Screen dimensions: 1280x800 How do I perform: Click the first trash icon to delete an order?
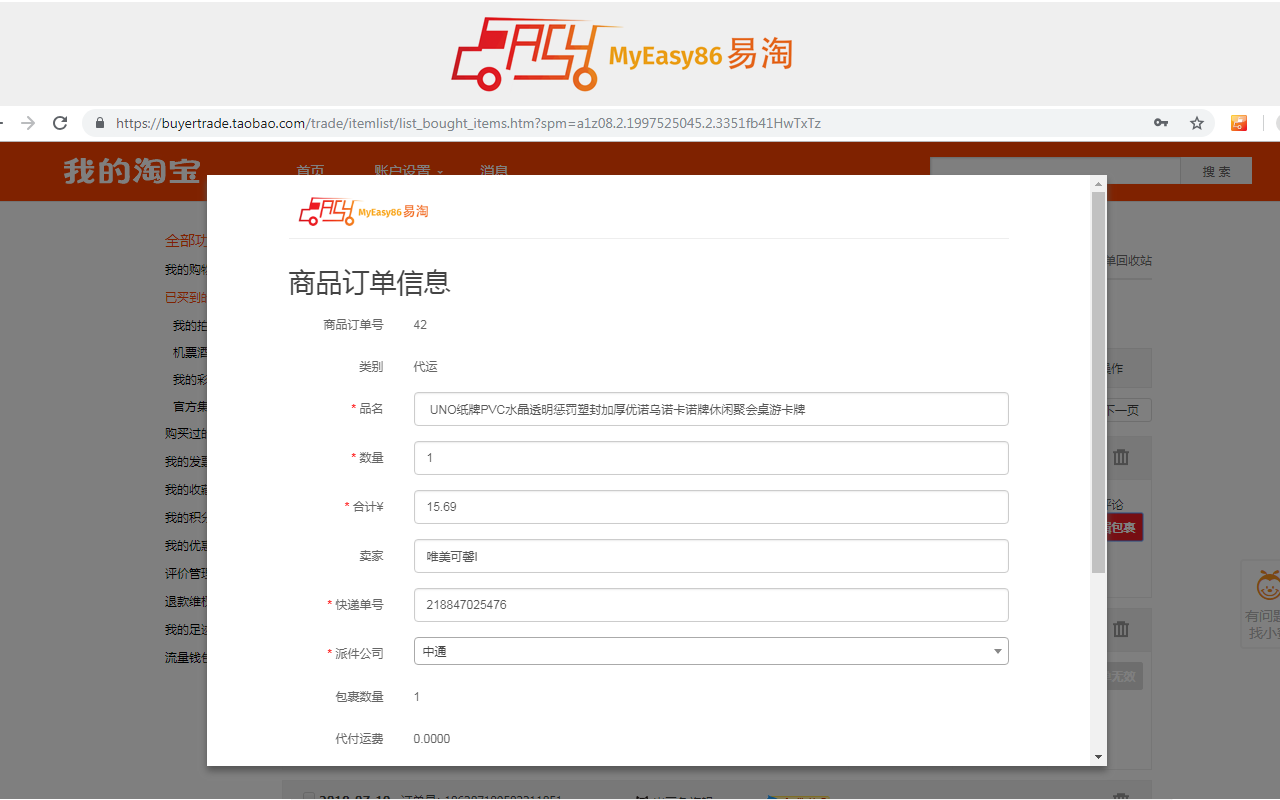pos(1121,457)
